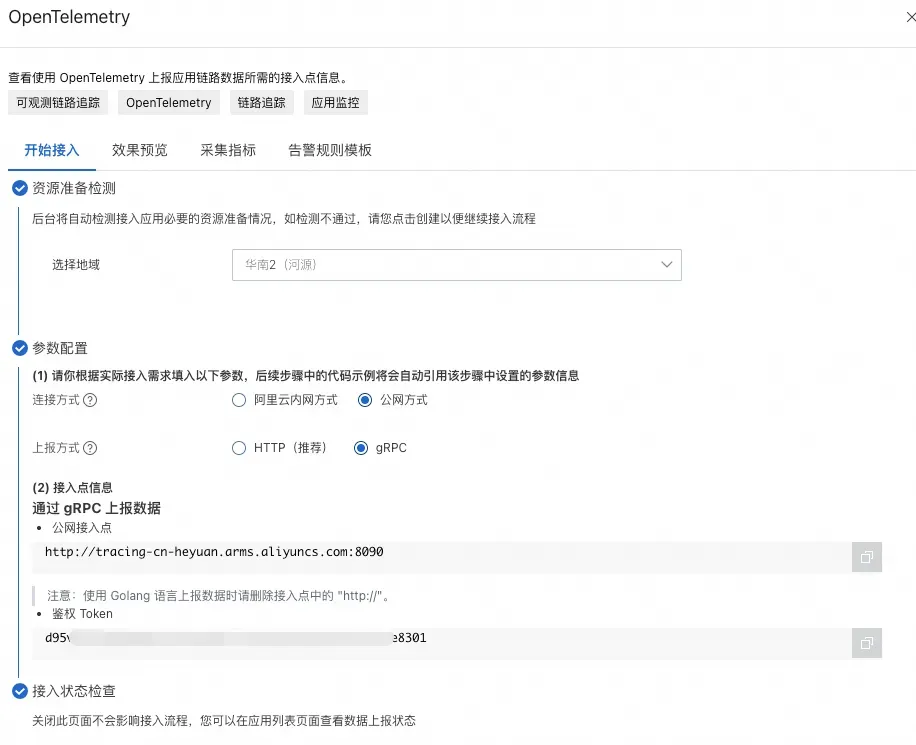Click the 链路追踪 tag

(261, 102)
